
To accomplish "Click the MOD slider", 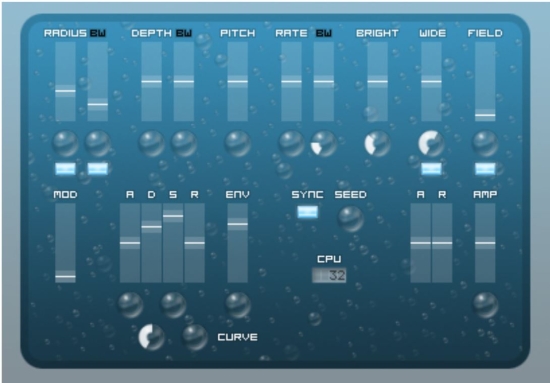I will 65,243.
